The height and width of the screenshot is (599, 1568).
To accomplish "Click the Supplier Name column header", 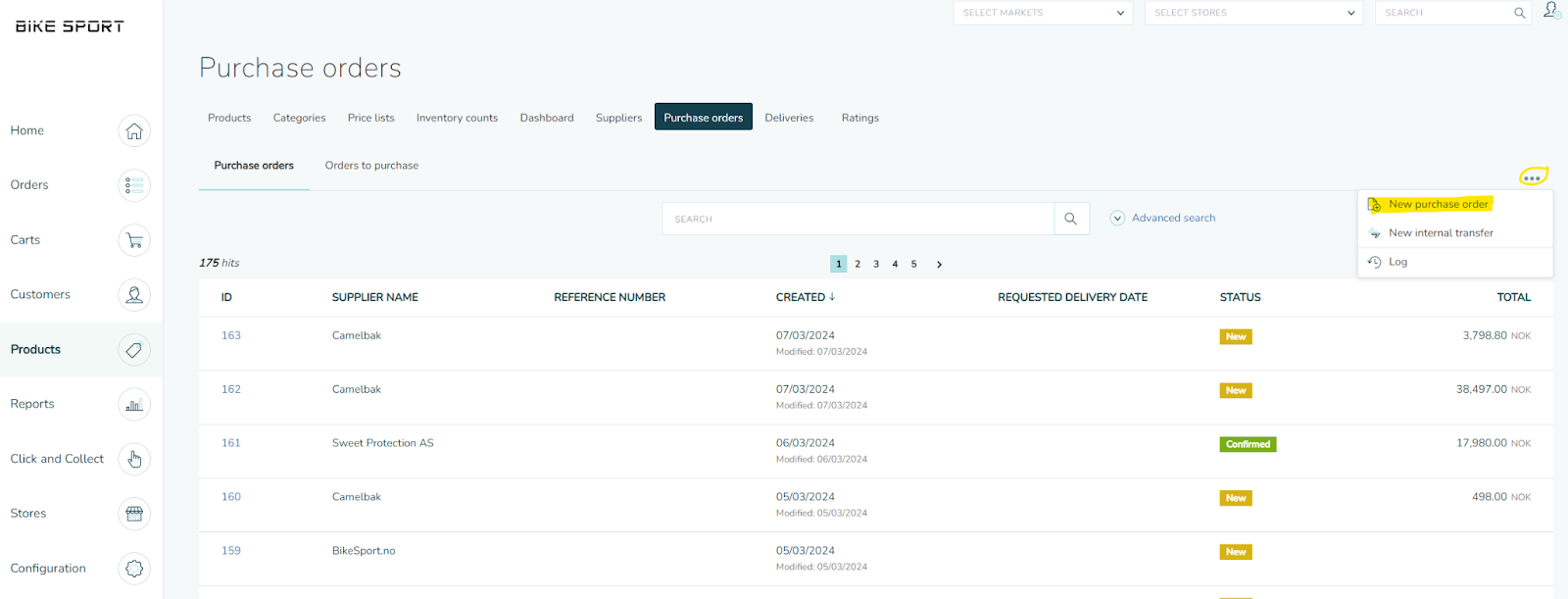I will 375,297.
